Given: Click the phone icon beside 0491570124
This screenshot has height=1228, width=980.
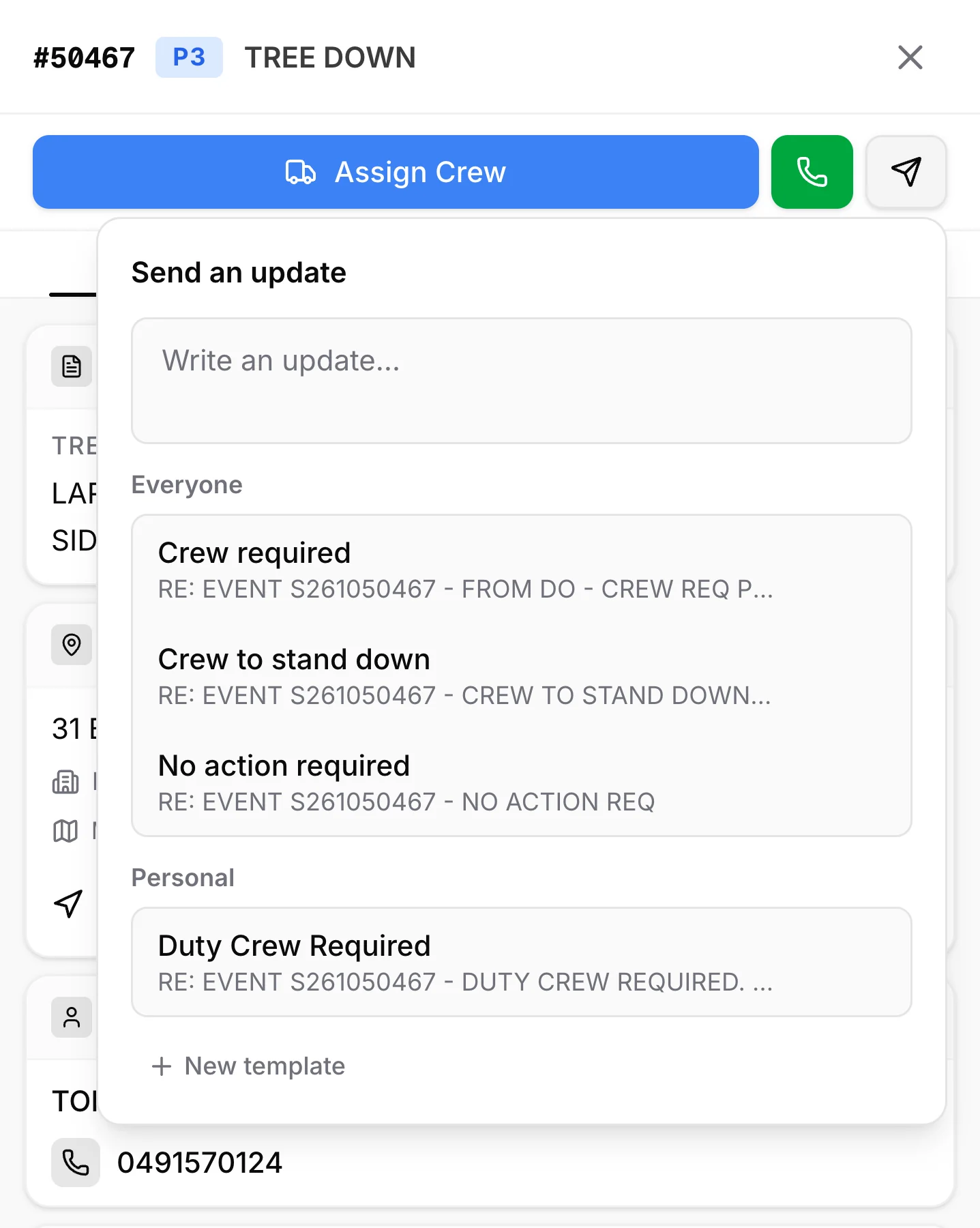Looking at the screenshot, I should [x=76, y=1163].
